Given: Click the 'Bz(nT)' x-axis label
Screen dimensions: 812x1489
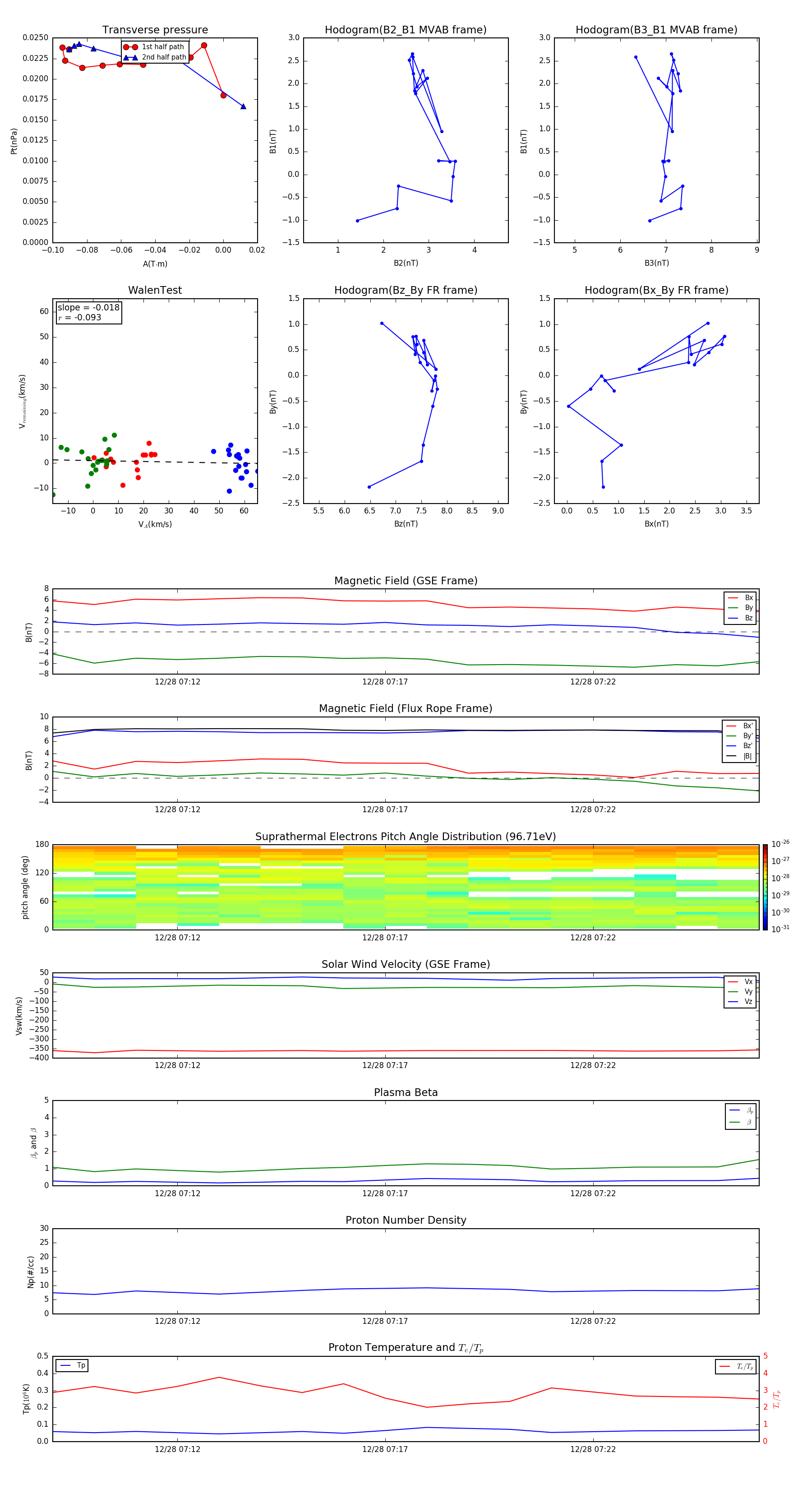Looking at the screenshot, I should pos(406,524).
